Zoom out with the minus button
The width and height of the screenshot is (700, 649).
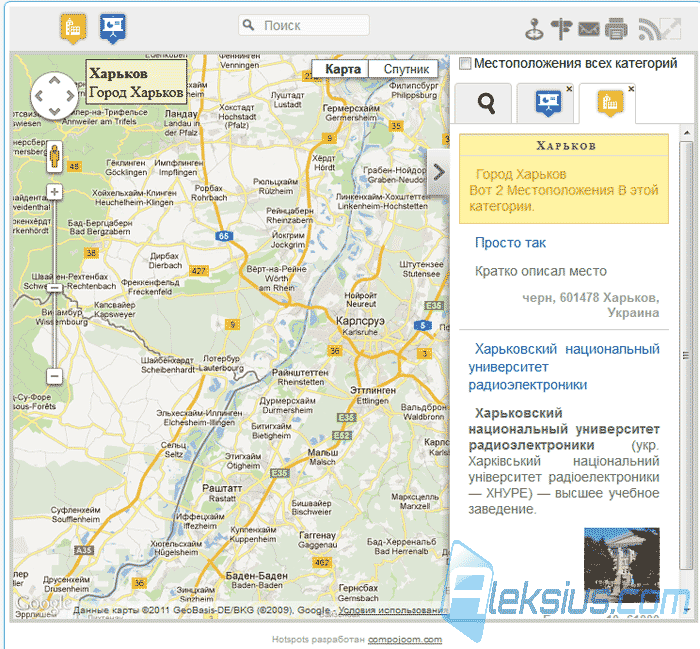(54, 376)
